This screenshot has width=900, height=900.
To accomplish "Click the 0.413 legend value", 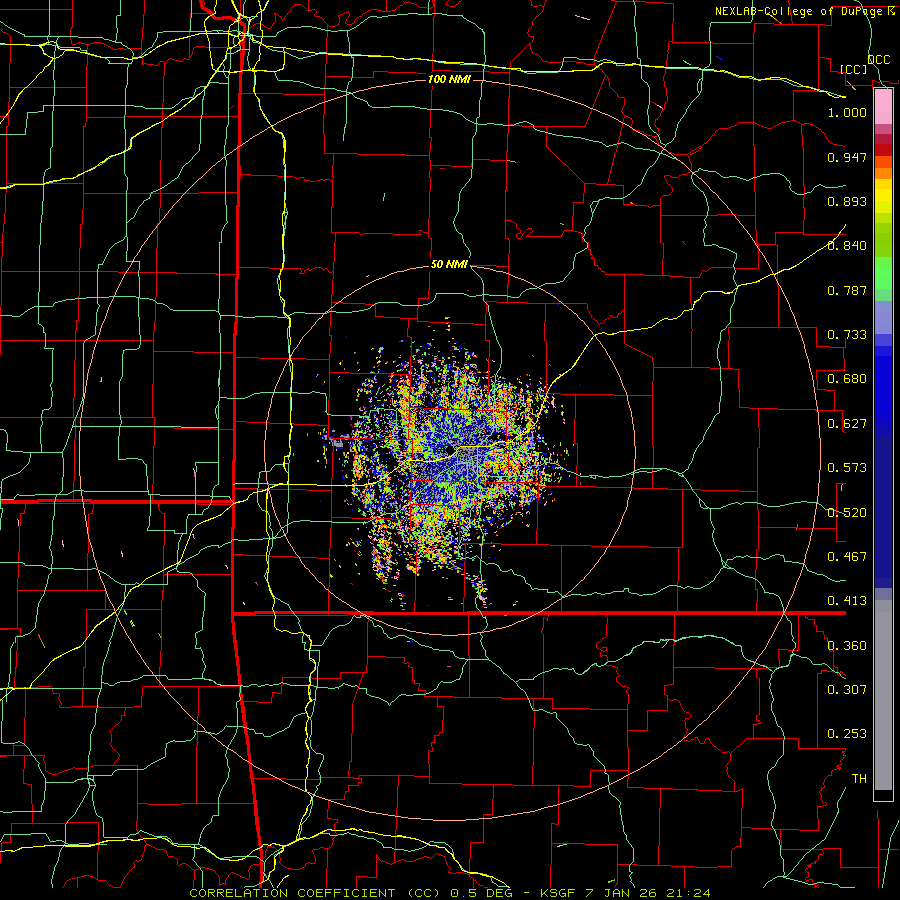I will [x=847, y=601].
